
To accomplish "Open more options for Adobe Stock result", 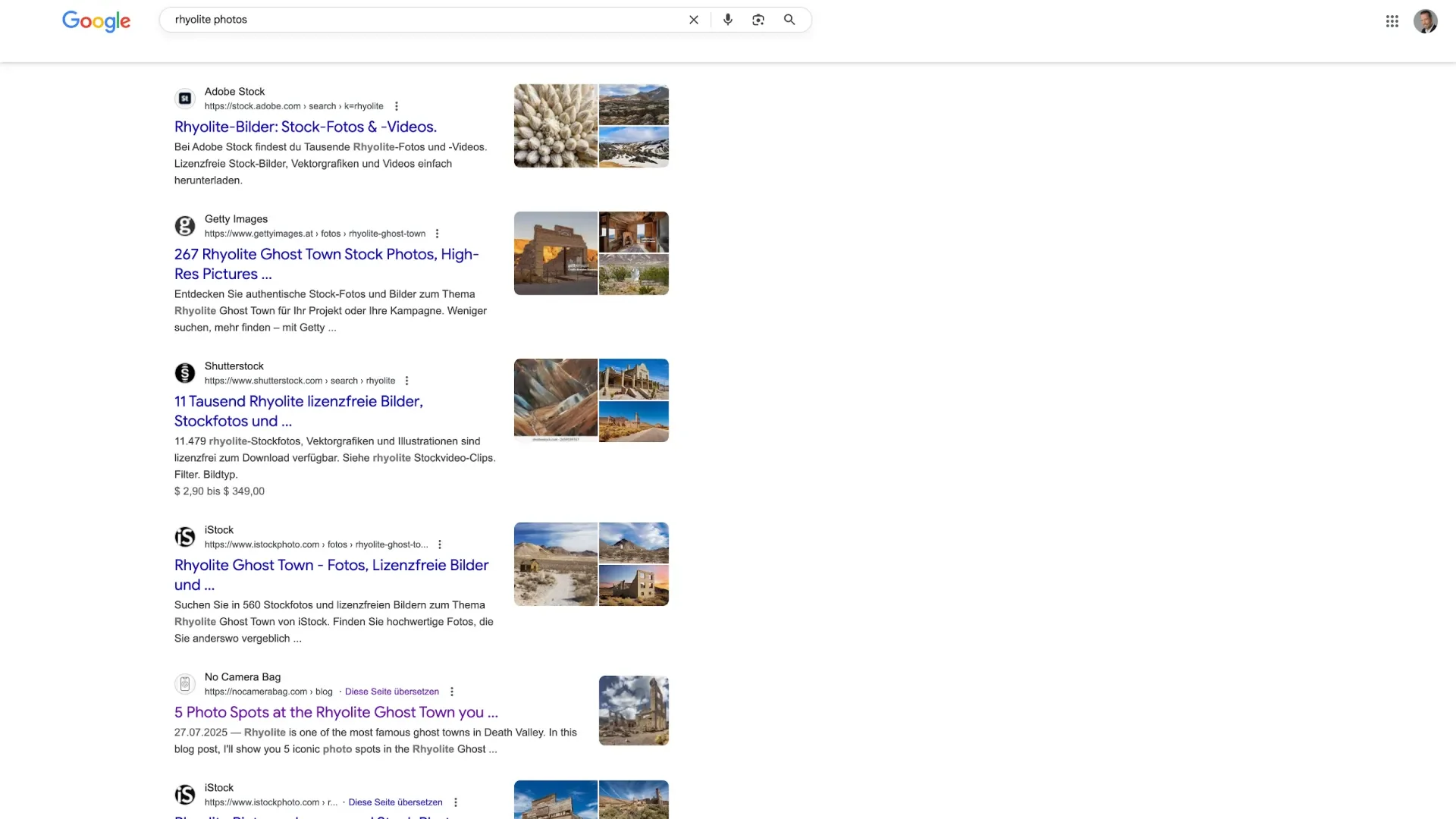I will click(x=396, y=106).
